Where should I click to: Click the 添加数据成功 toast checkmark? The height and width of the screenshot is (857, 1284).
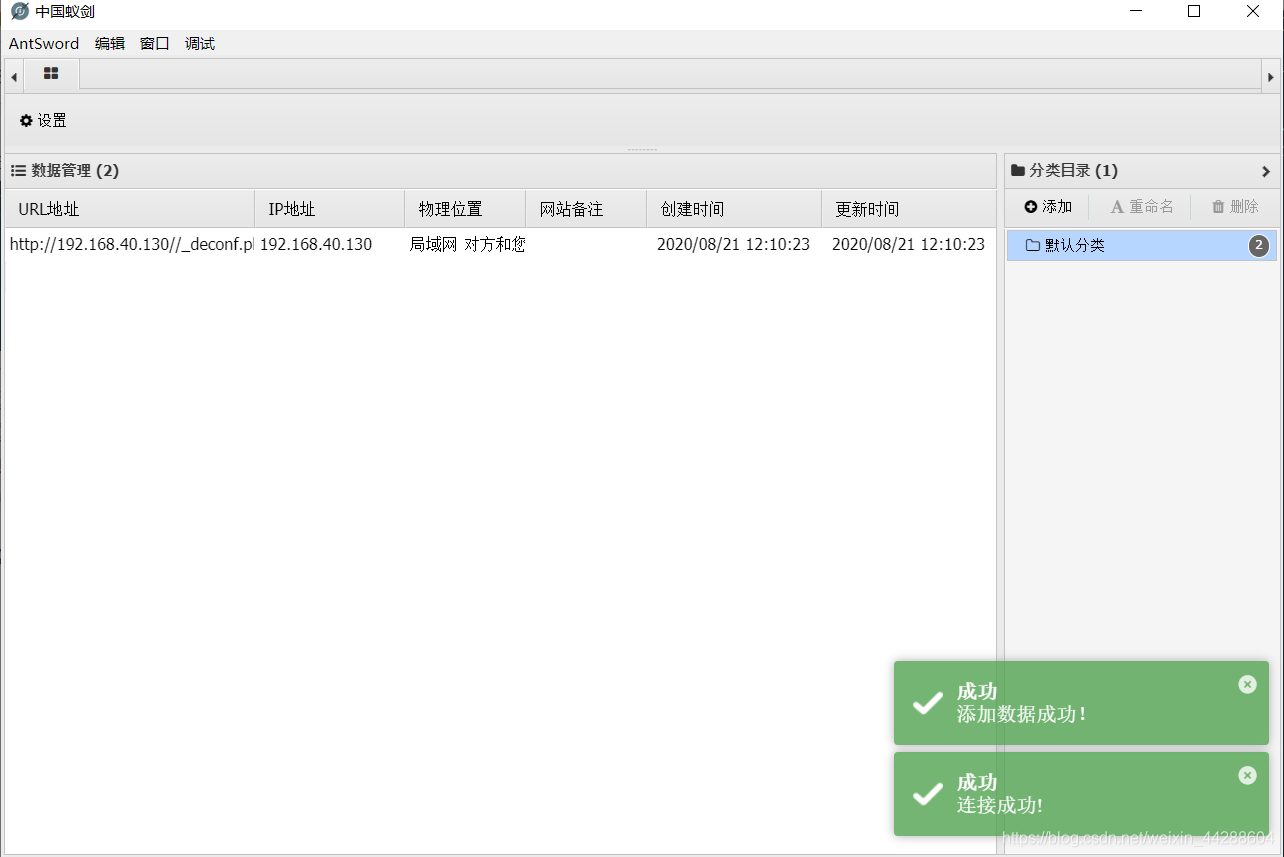pos(928,703)
